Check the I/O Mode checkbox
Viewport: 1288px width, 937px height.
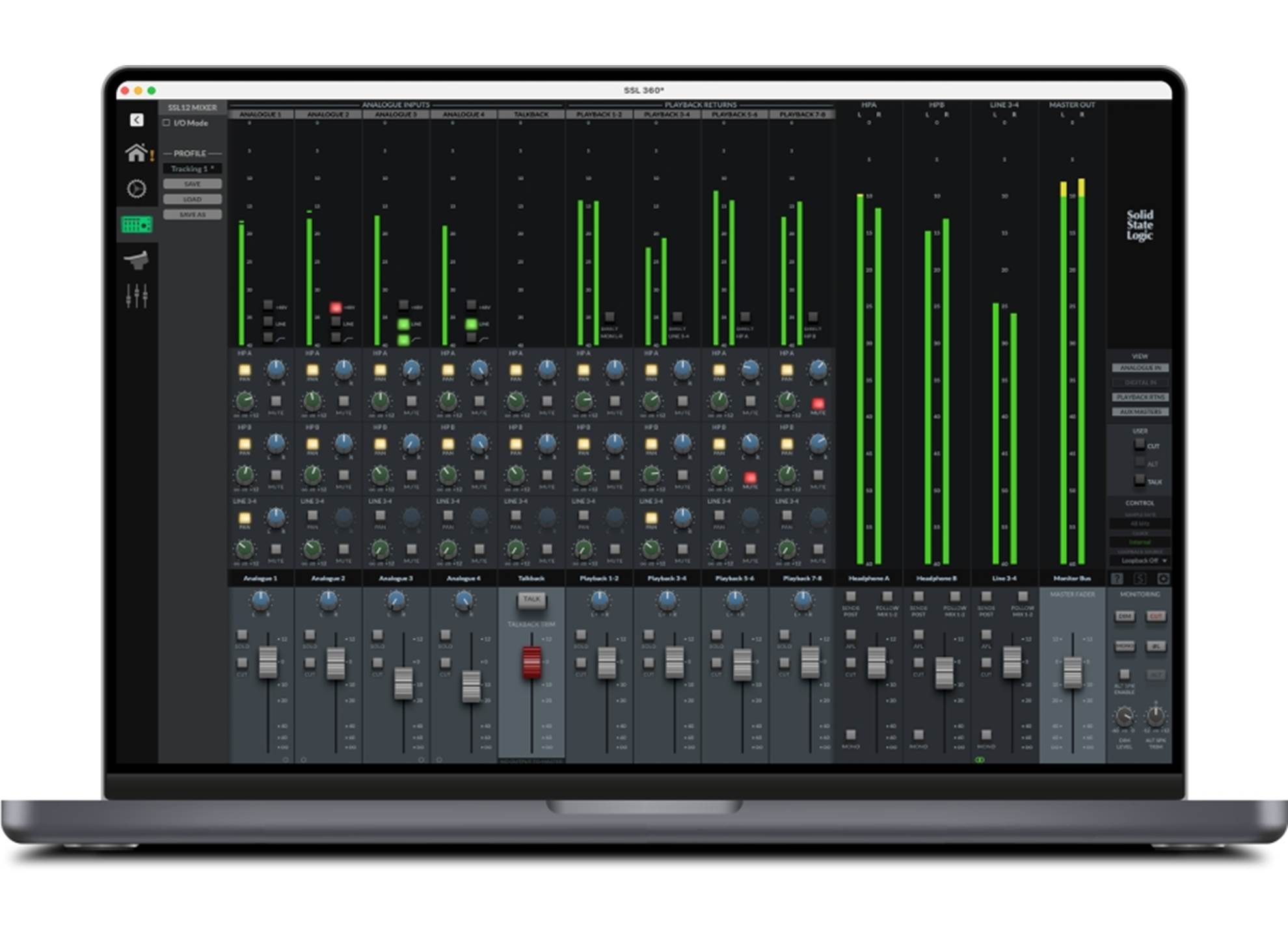[x=167, y=122]
